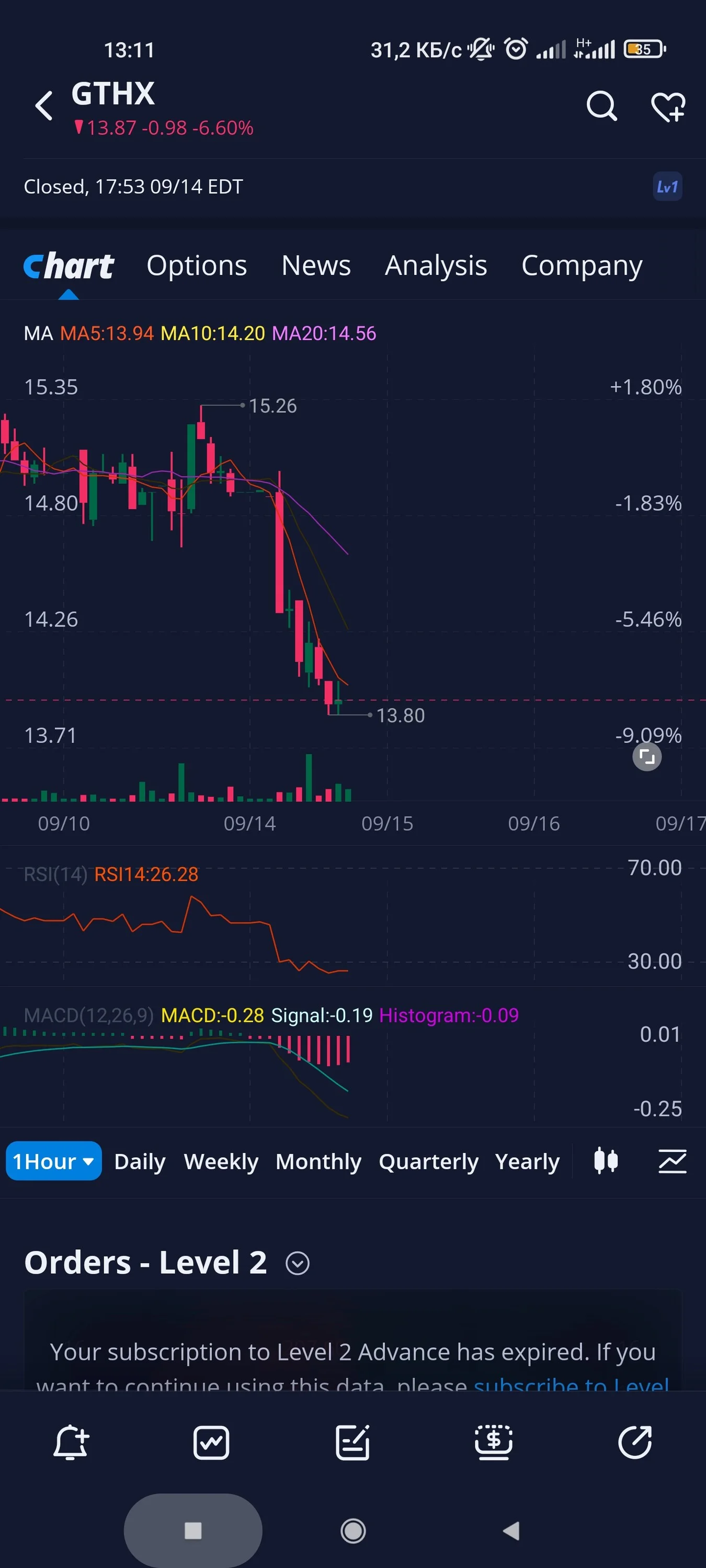706x1568 pixels.
Task: Switch chart style with candlestick icon
Action: coord(606,1161)
